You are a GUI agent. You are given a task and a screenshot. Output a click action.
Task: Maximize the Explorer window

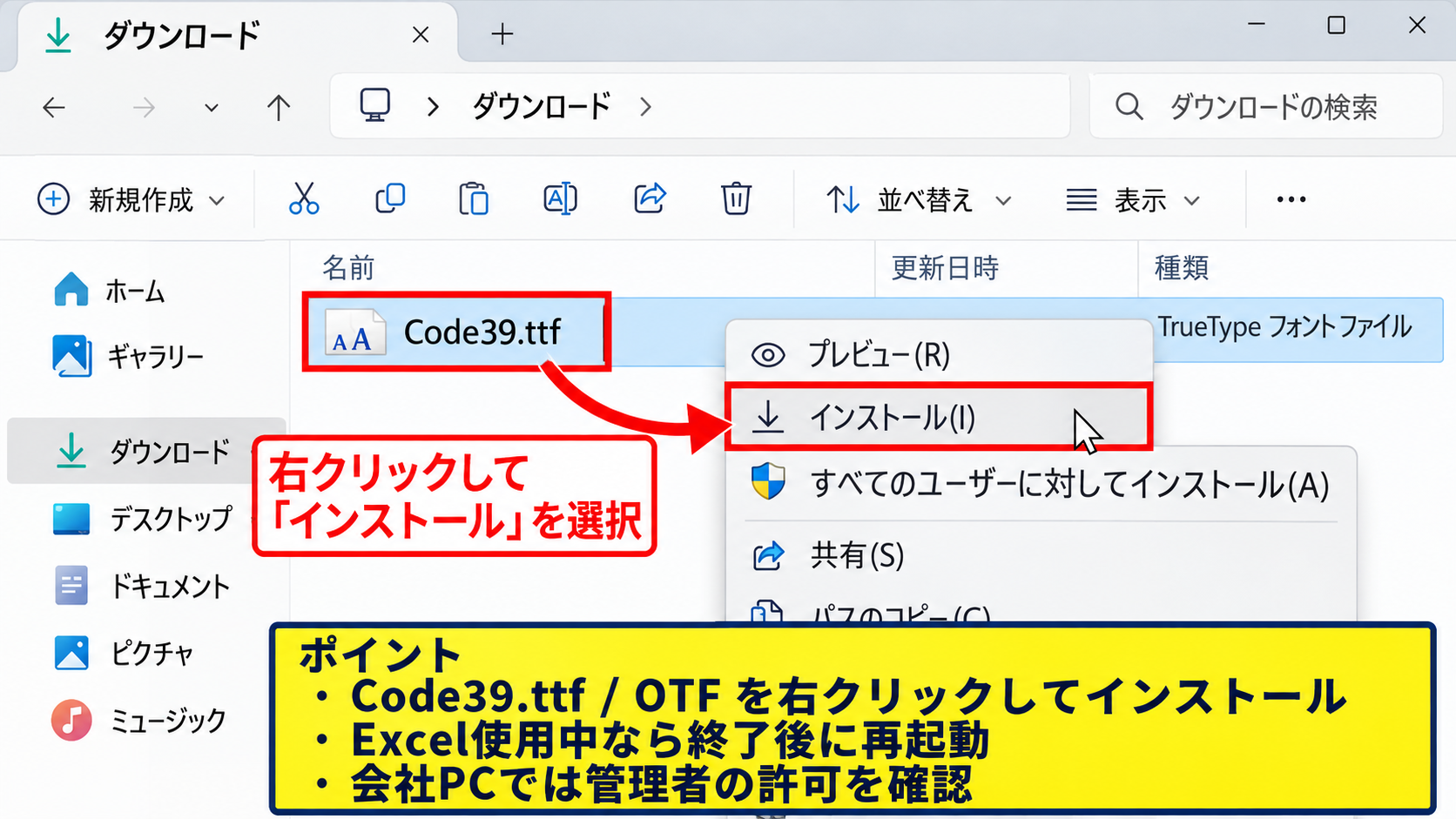point(1337,25)
